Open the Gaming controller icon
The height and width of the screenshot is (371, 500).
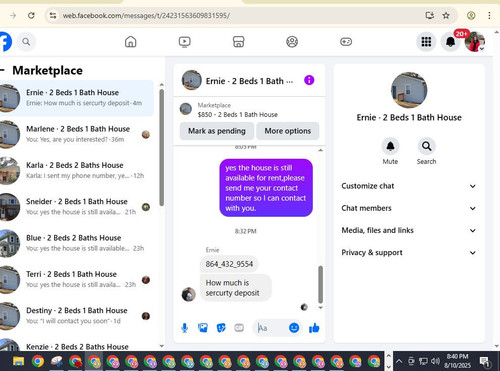pos(346,42)
